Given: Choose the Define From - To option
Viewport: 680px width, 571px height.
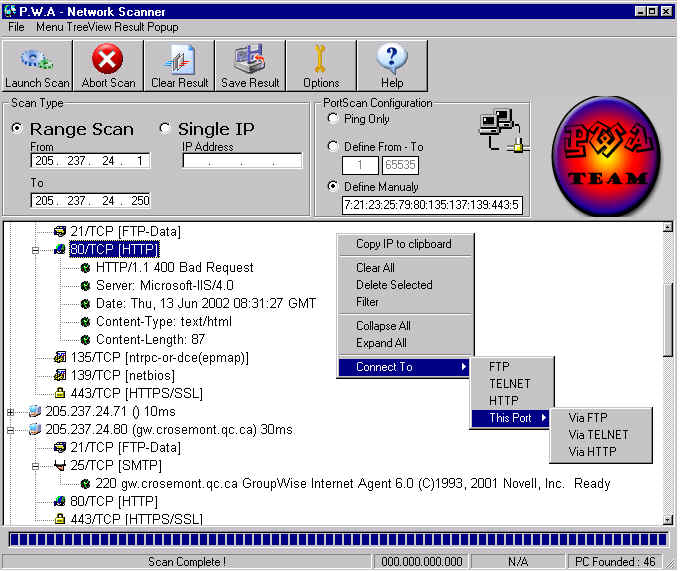Looking at the screenshot, I should (x=334, y=146).
